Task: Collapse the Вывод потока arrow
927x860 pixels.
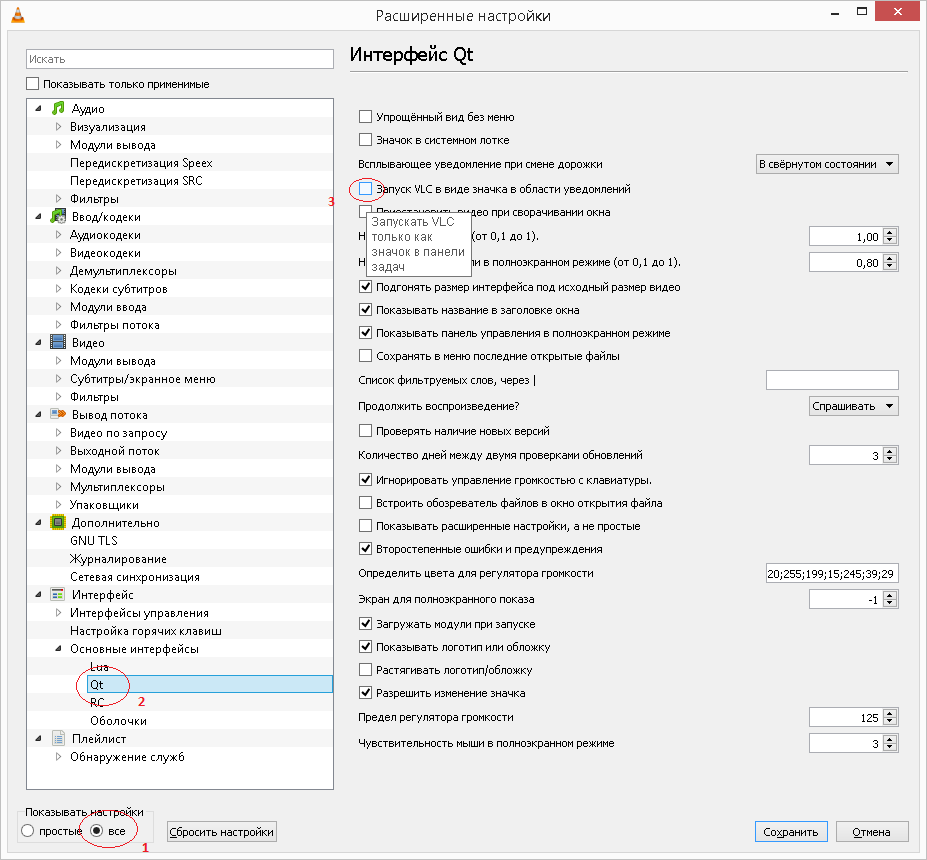Action: (39, 414)
